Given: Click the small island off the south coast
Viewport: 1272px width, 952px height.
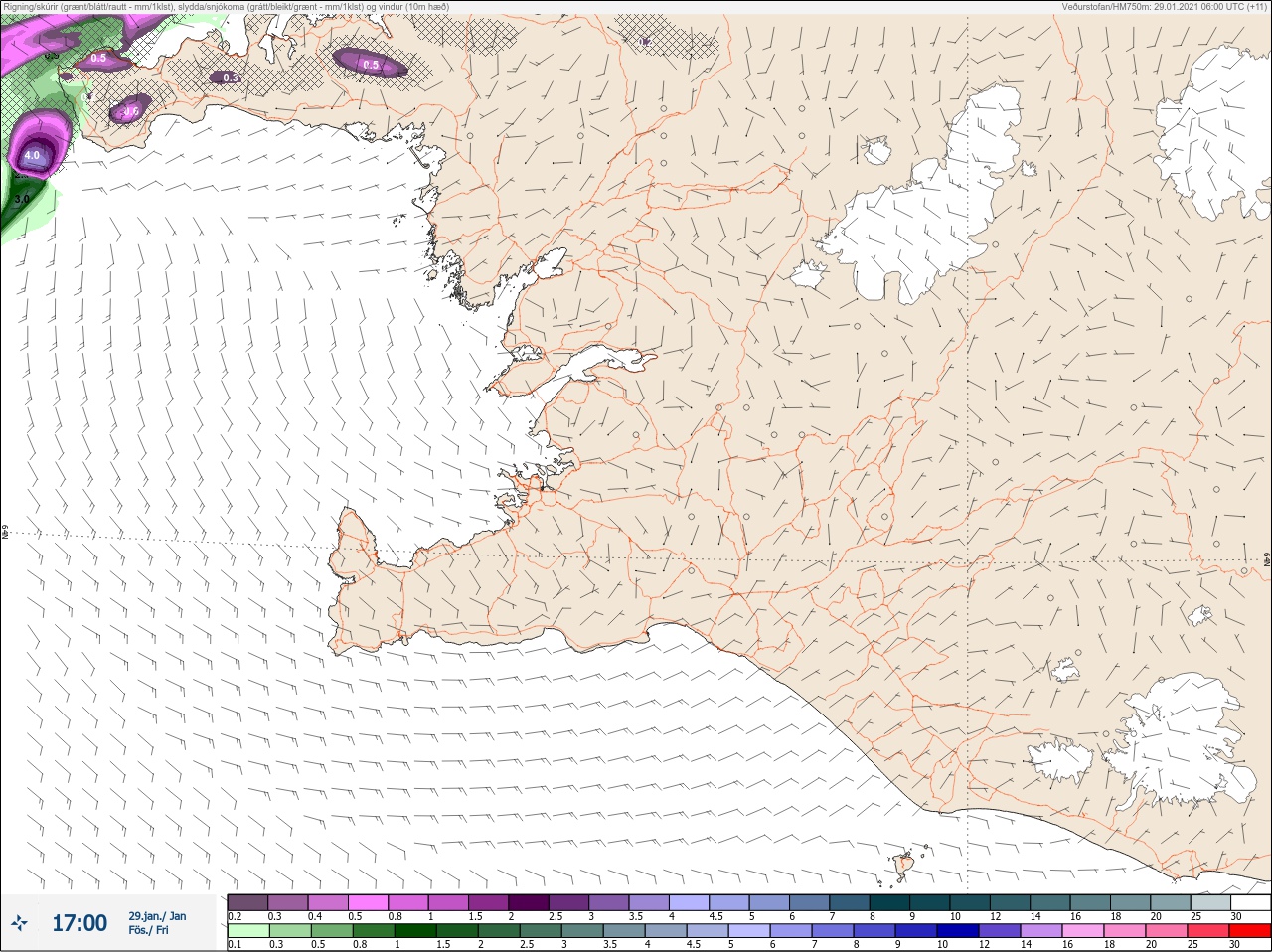Looking at the screenshot, I should click(904, 865).
